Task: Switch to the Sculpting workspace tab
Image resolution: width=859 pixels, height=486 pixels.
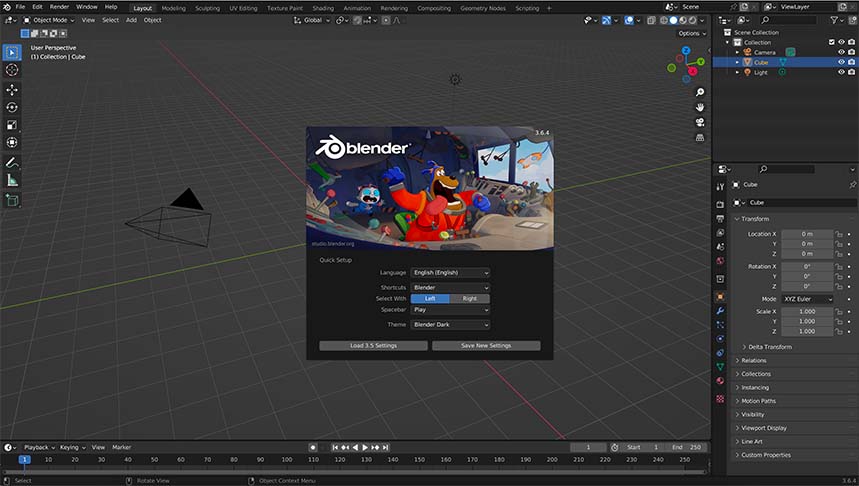Action: click(x=207, y=8)
